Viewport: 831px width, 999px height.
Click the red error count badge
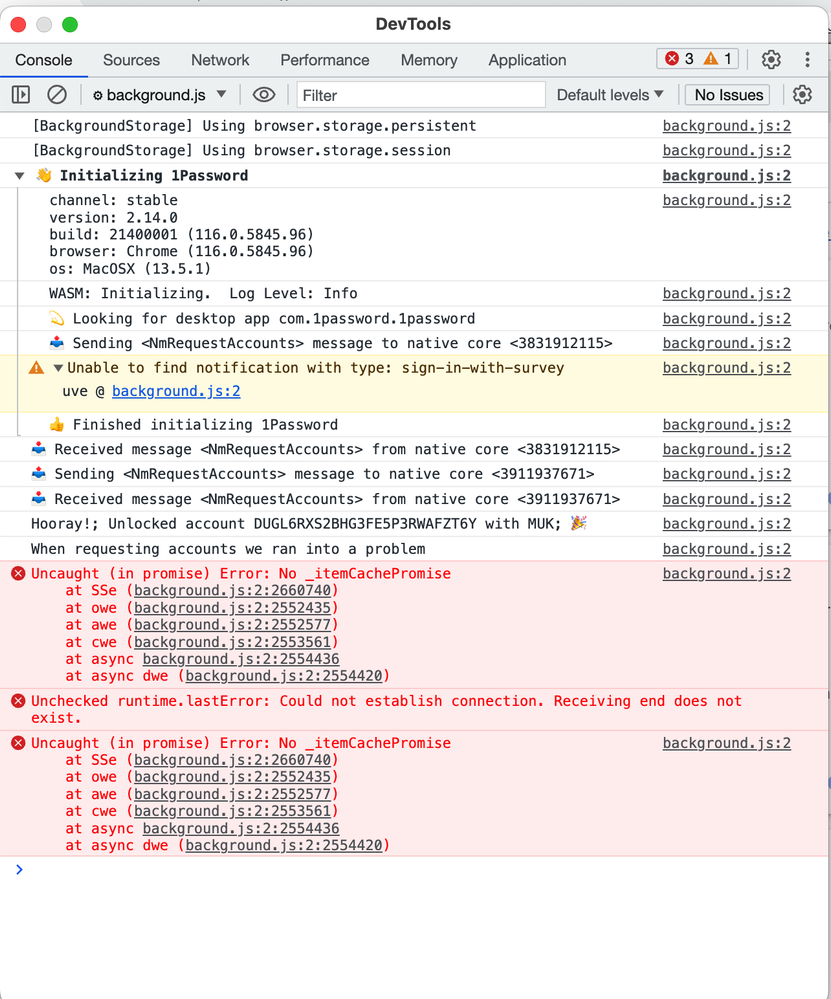[x=679, y=59]
